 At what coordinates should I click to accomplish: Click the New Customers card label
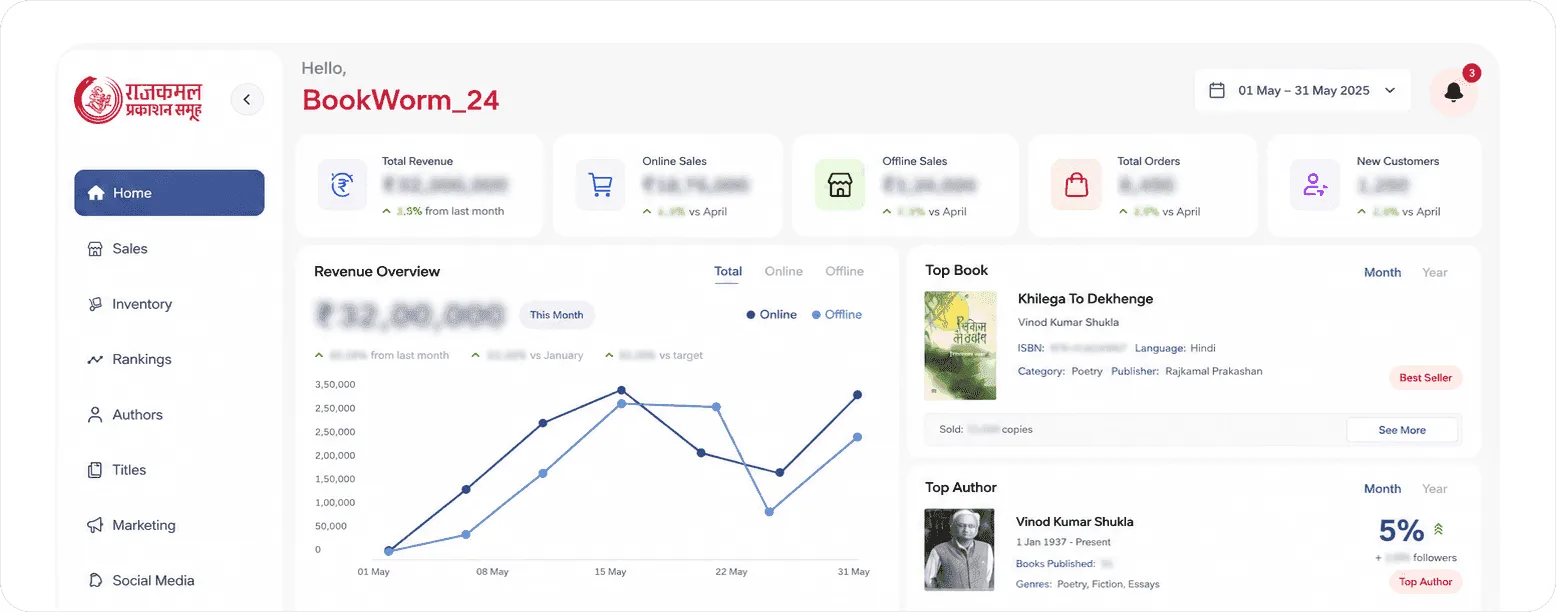1398,161
